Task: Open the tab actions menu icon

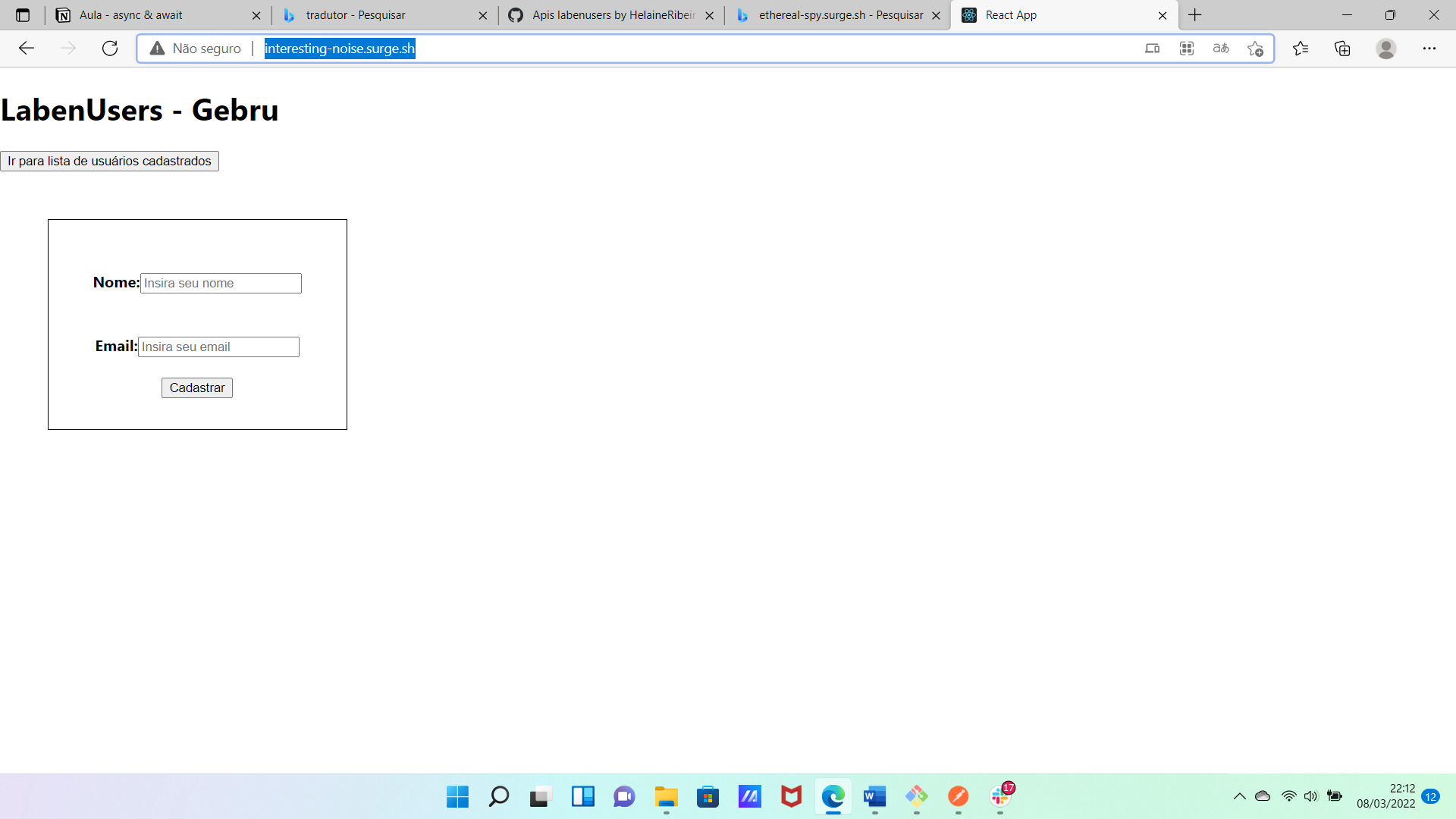Action: pyautogui.click(x=23, y=15)
